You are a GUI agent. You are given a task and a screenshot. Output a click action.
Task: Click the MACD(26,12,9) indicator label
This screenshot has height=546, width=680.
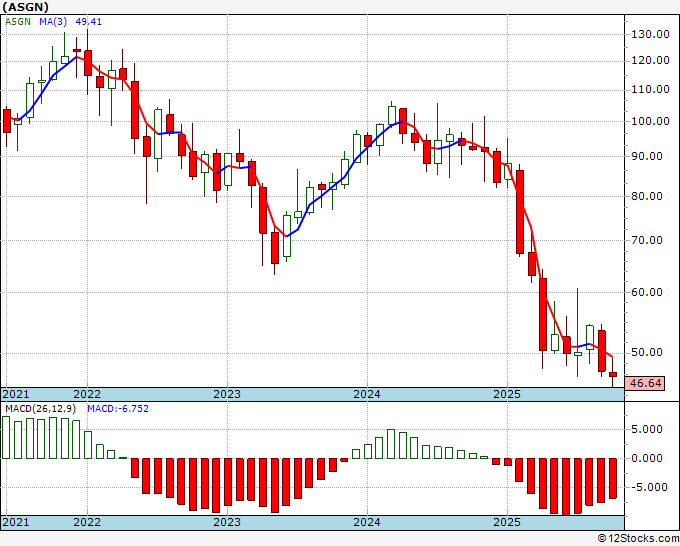pyautogui.click(x=40, y=409)
